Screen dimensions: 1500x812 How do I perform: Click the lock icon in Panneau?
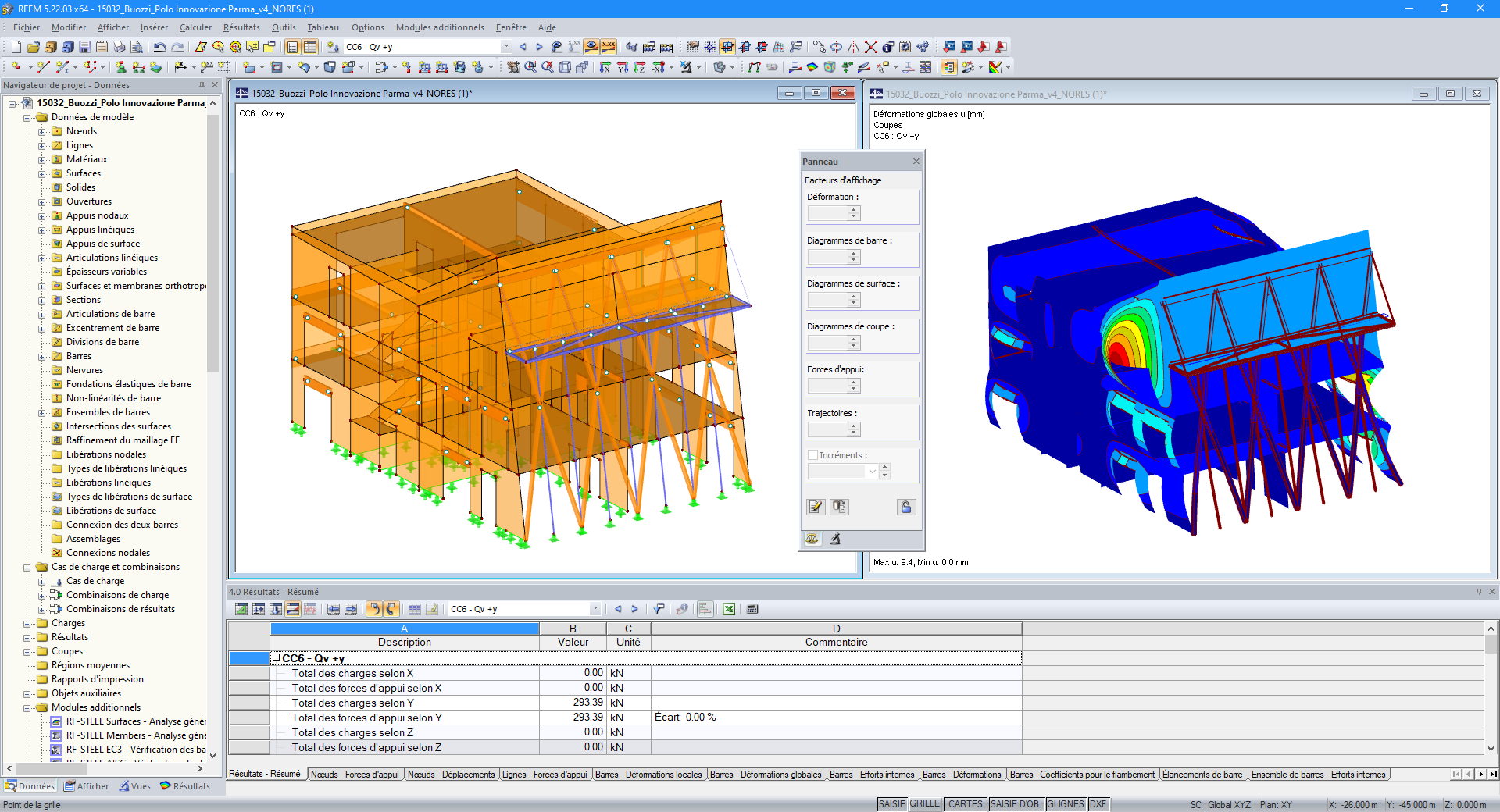coord(906,507)
